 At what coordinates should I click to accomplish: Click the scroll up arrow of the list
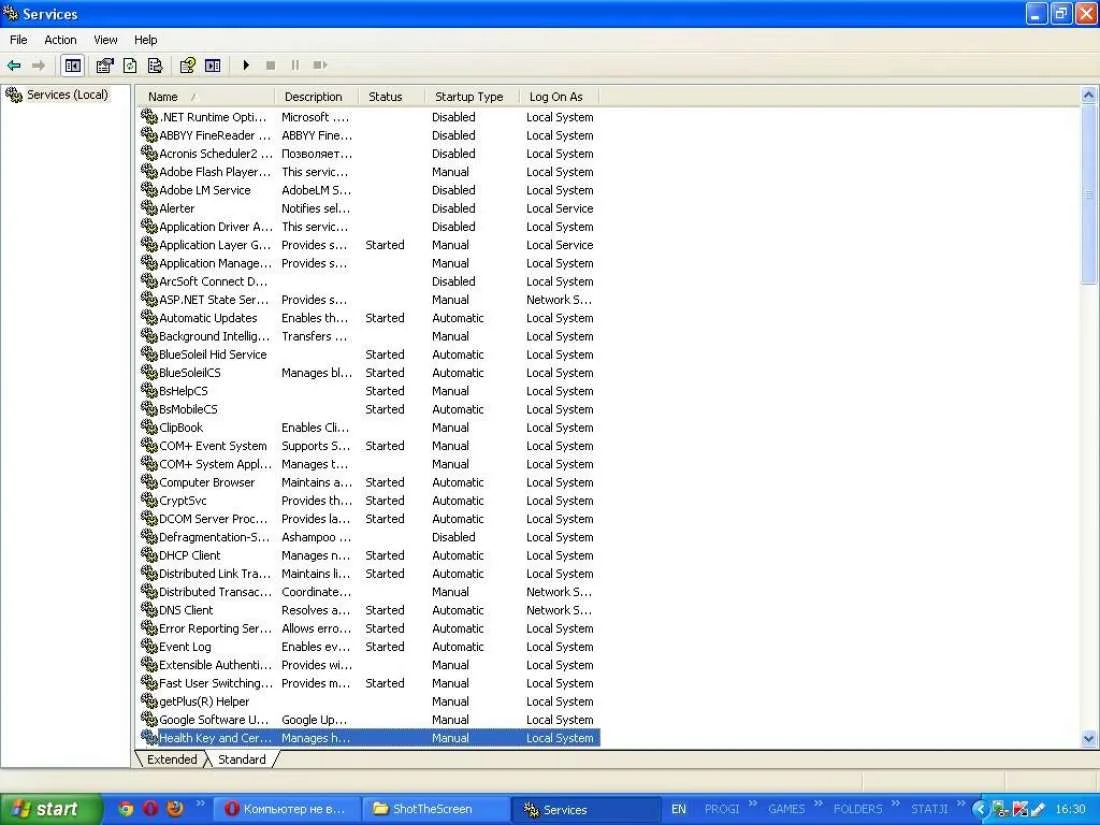point(1089,95)
